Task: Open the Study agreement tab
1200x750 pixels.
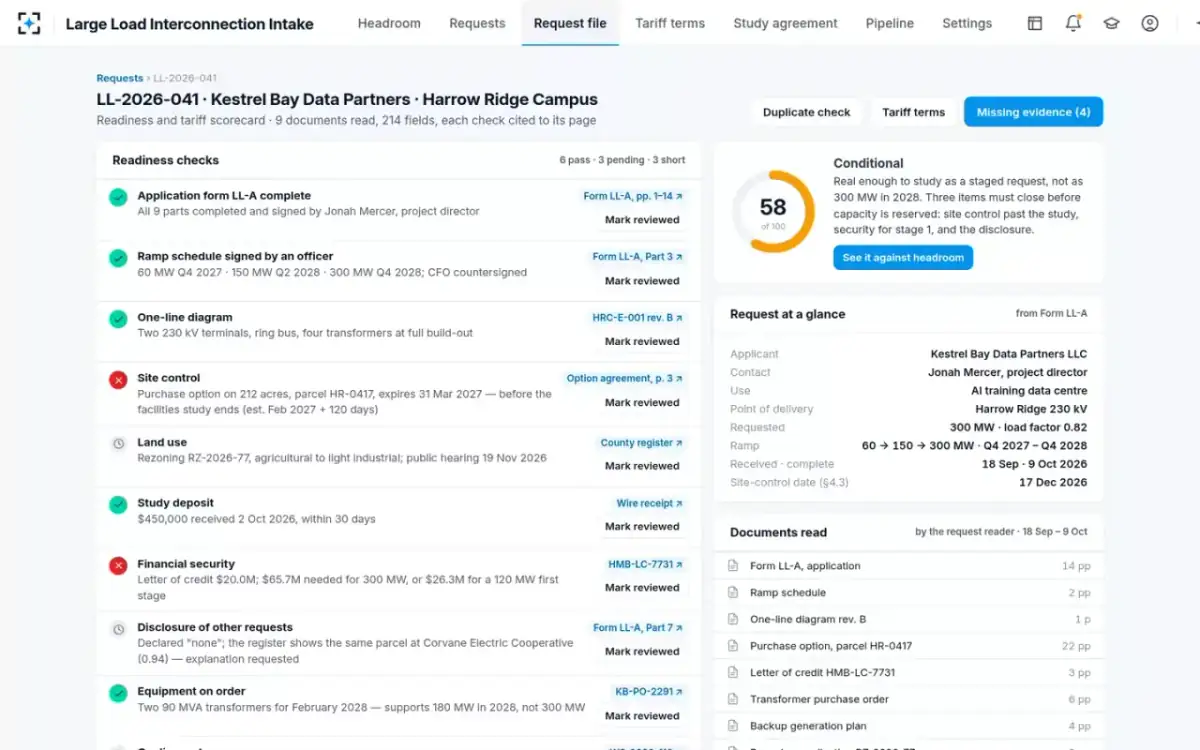Action: point(785,23)
